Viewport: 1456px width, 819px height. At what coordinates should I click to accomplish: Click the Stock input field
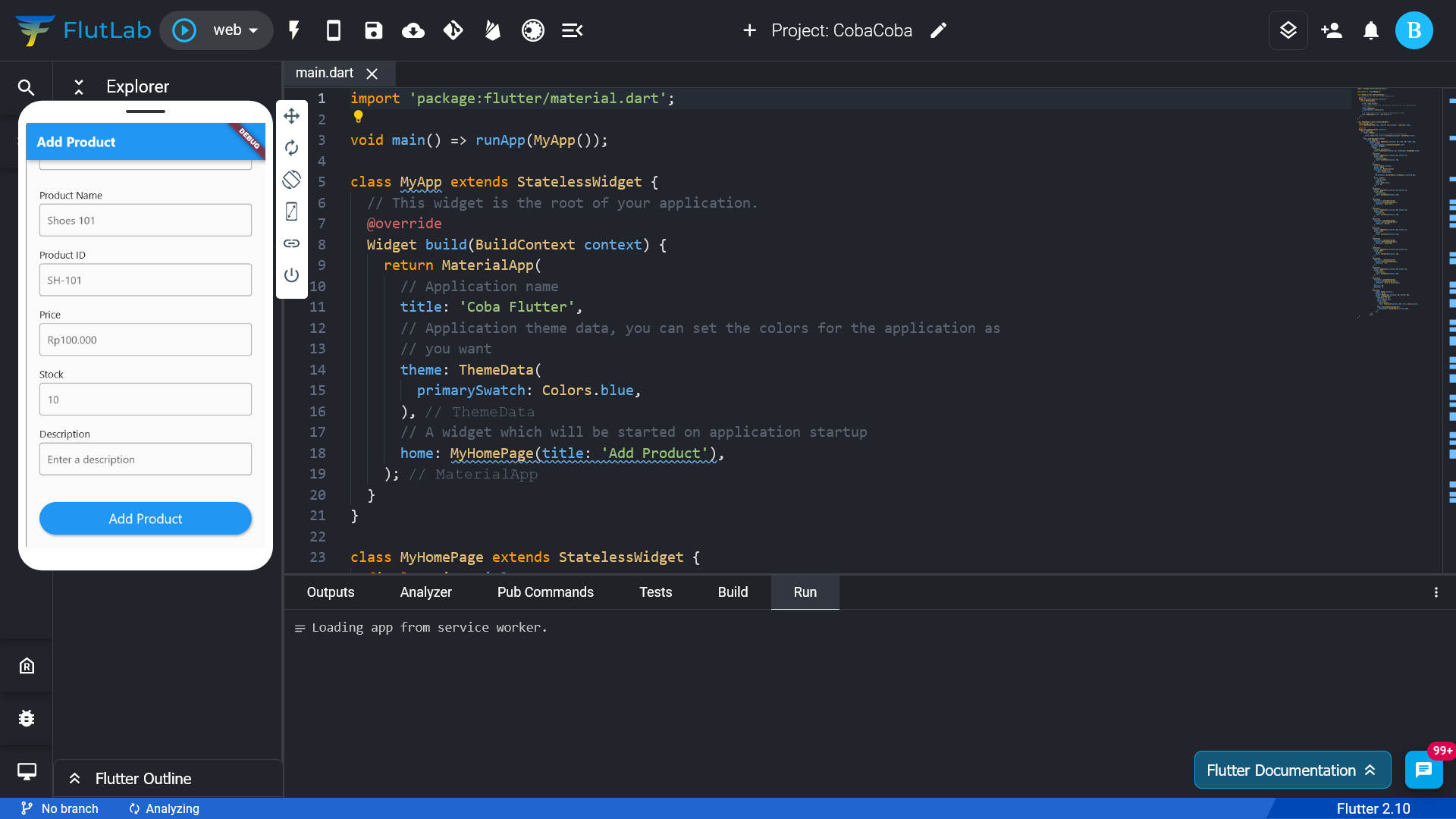(x=146, y=399)
